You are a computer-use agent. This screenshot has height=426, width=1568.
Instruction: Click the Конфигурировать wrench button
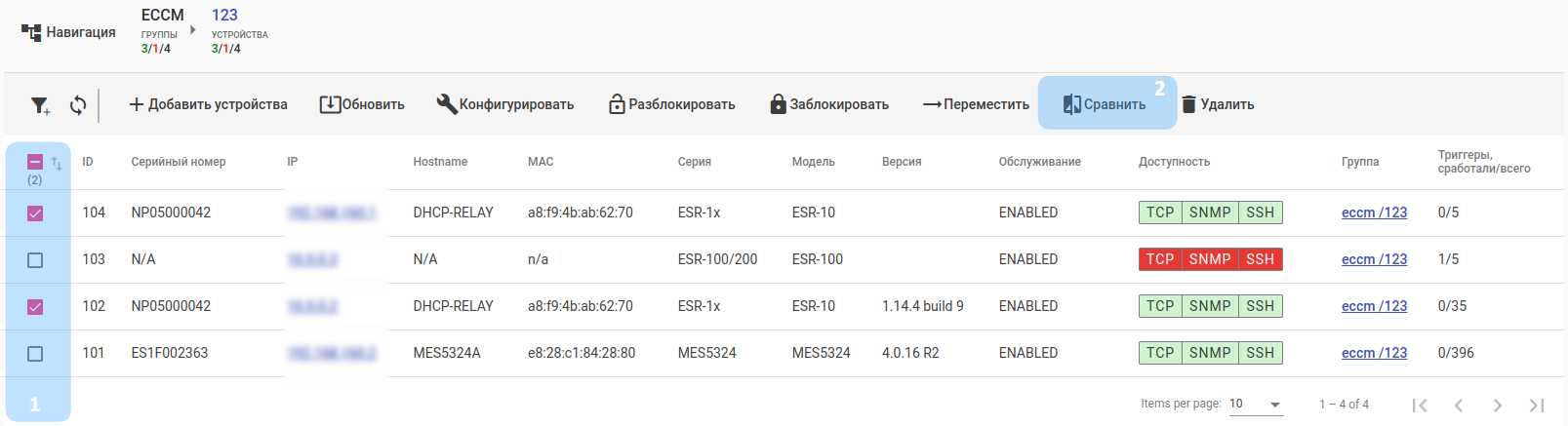pyautogui.click(x=504, y=104)
